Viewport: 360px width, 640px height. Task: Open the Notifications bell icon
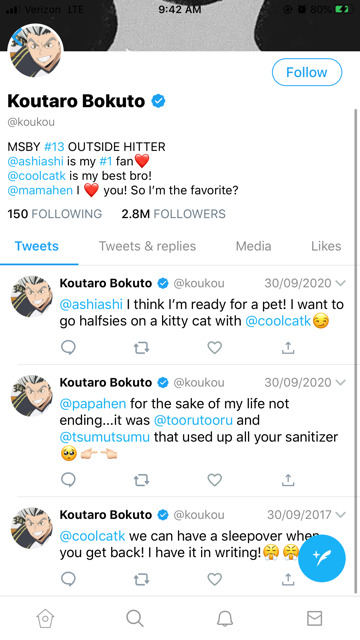pyautogui.click(x=224, y=619)
